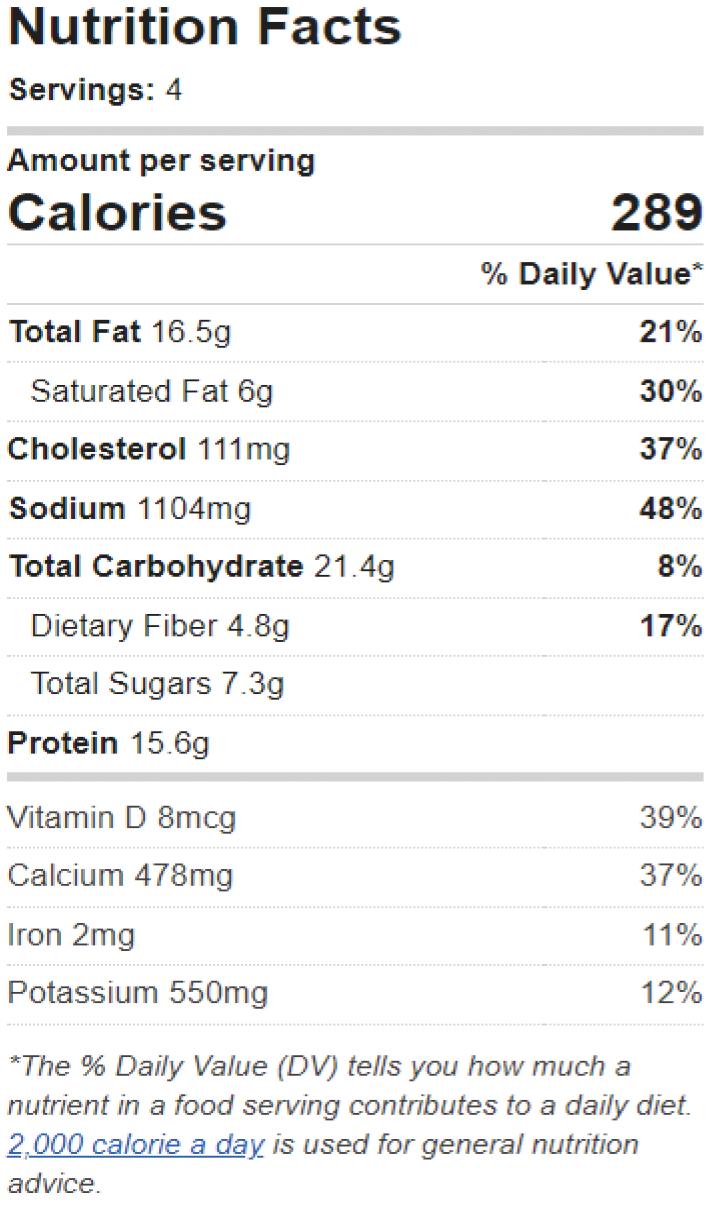Click the Amount per serving text
The image size is (709, 1209).
(161, 161)
